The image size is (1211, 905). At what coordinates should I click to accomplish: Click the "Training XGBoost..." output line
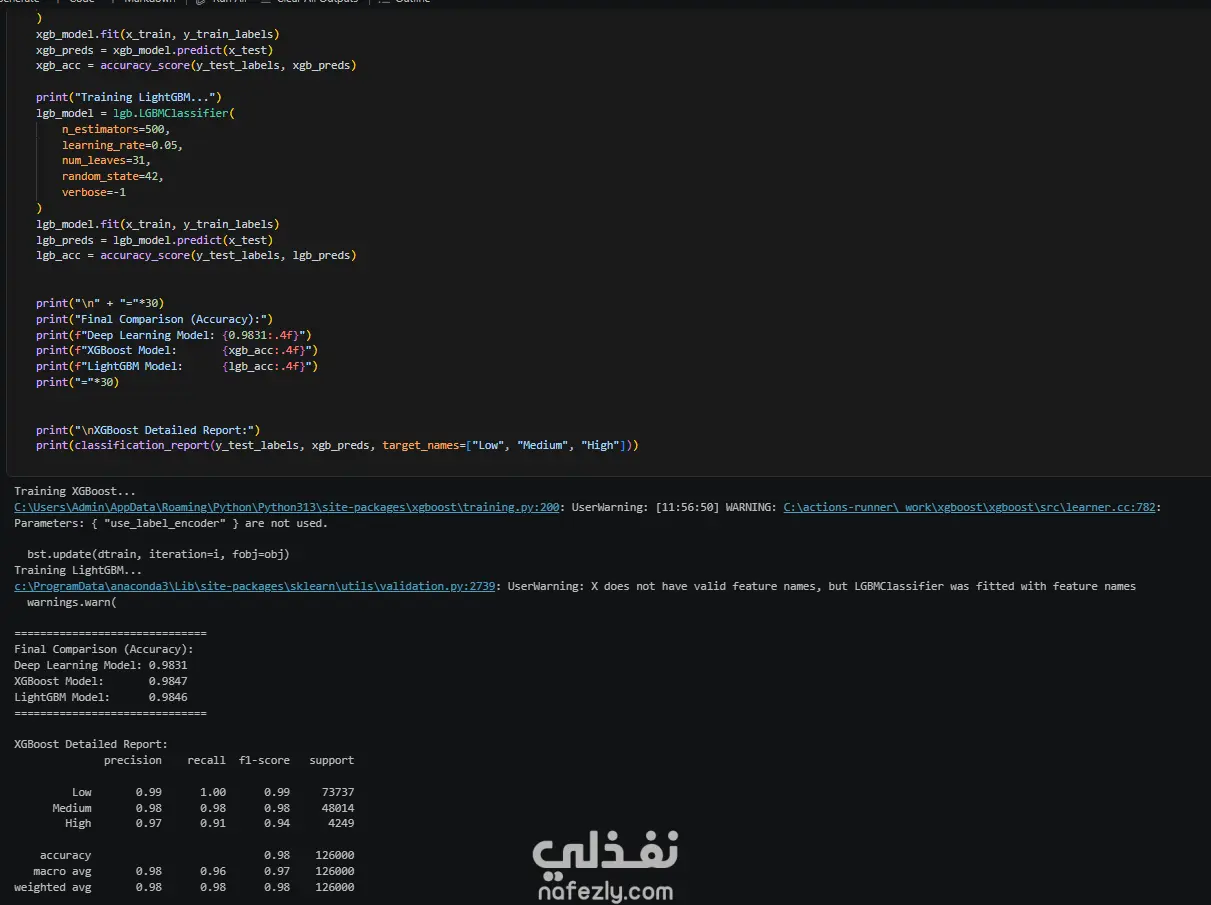75,491
